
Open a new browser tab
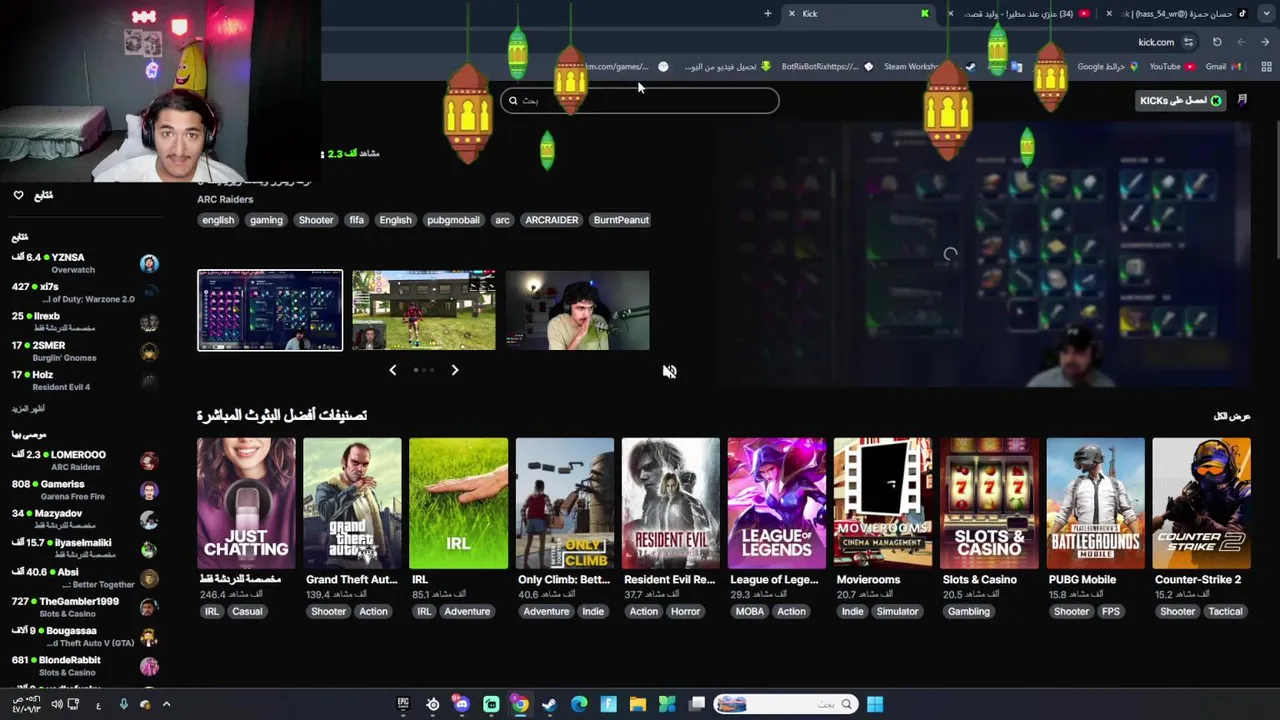click(x=768, y=14)
